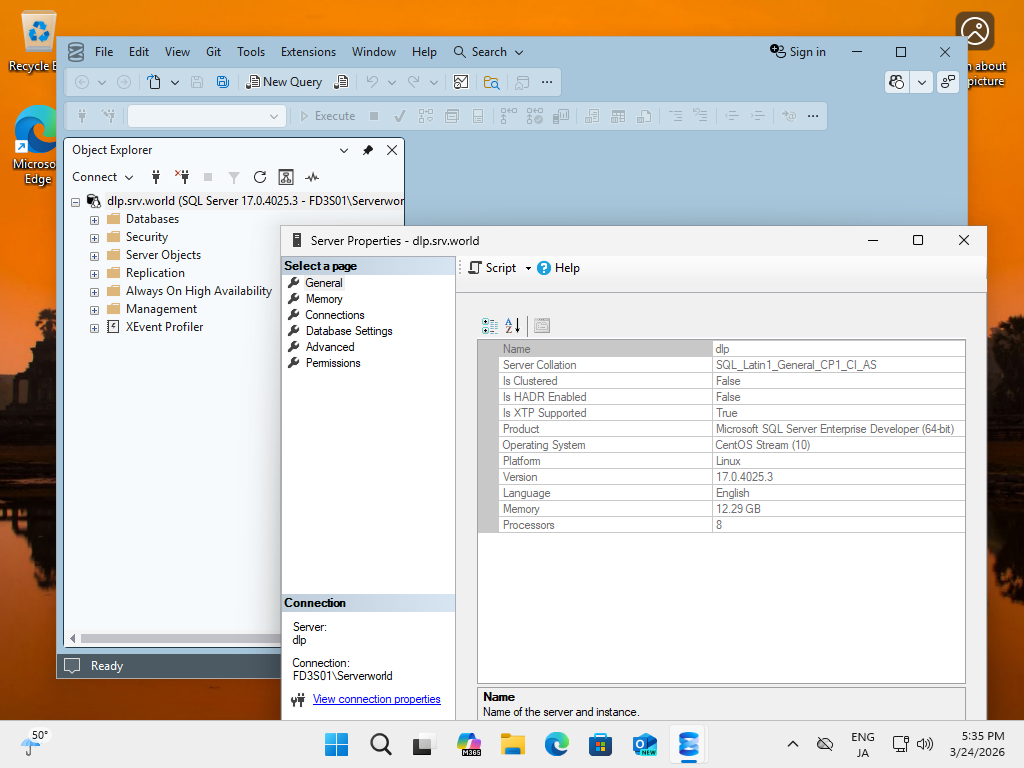Select the General page
Viewport: 1024px width, 768px height.
pos(324,283)
